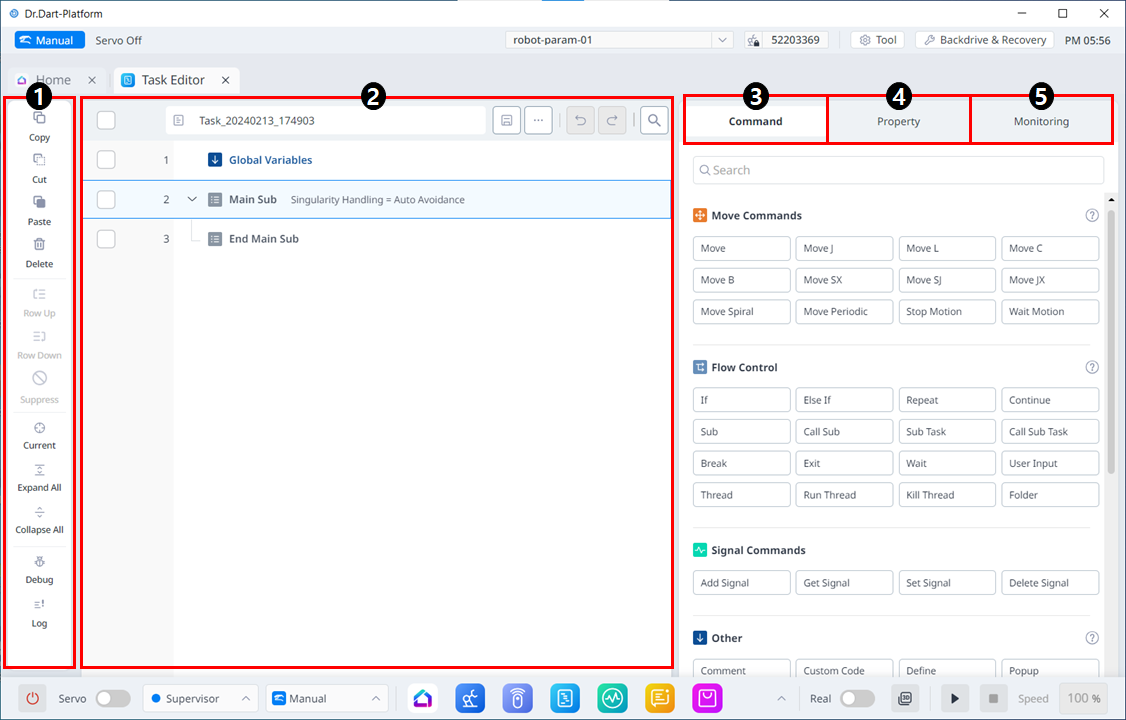
Task: Collapse the Main Sub tree node
Action: click(x=191, y=199)
